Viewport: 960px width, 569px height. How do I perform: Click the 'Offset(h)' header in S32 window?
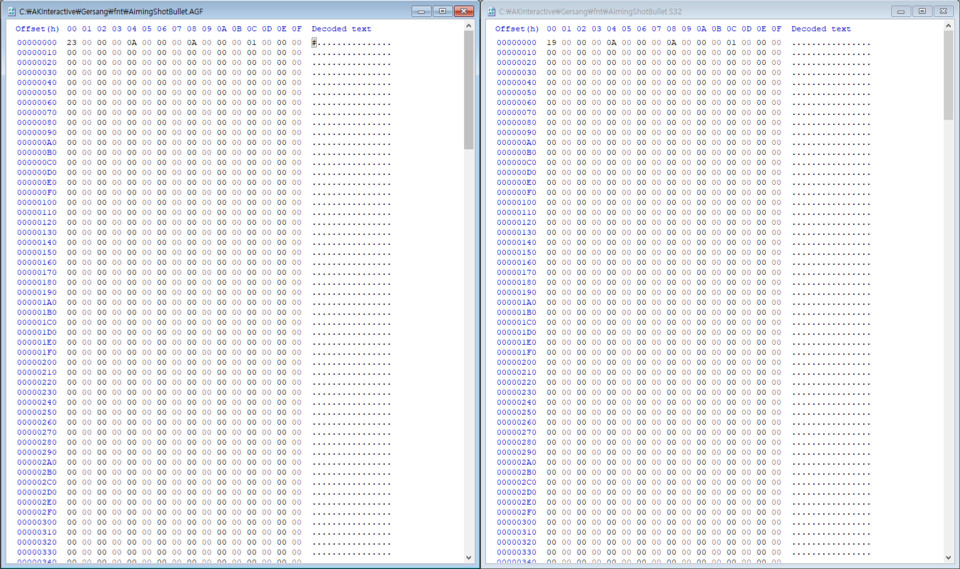(x=517, y=29)
